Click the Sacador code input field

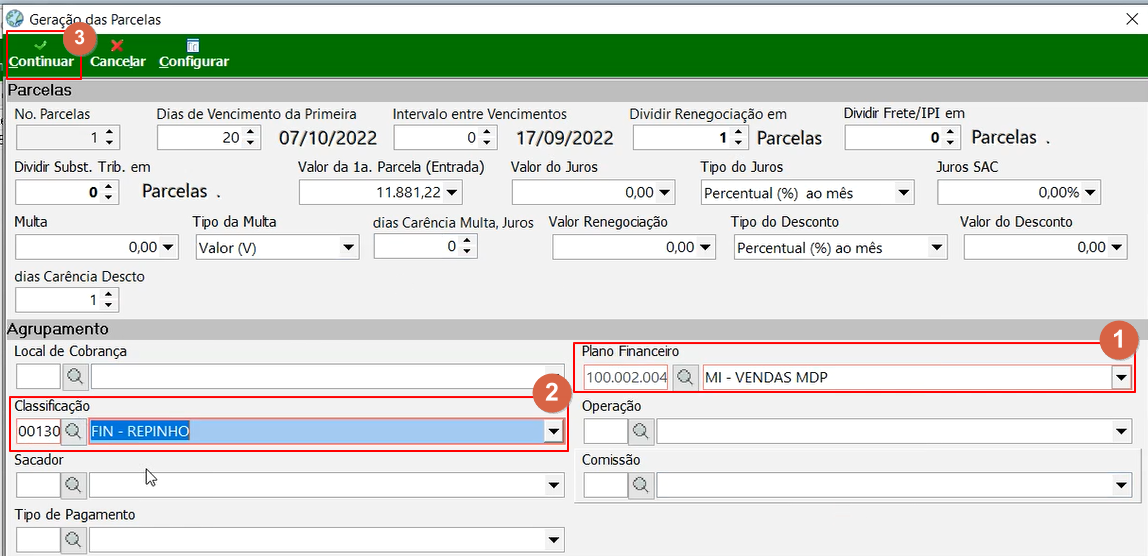click(38, 485)
